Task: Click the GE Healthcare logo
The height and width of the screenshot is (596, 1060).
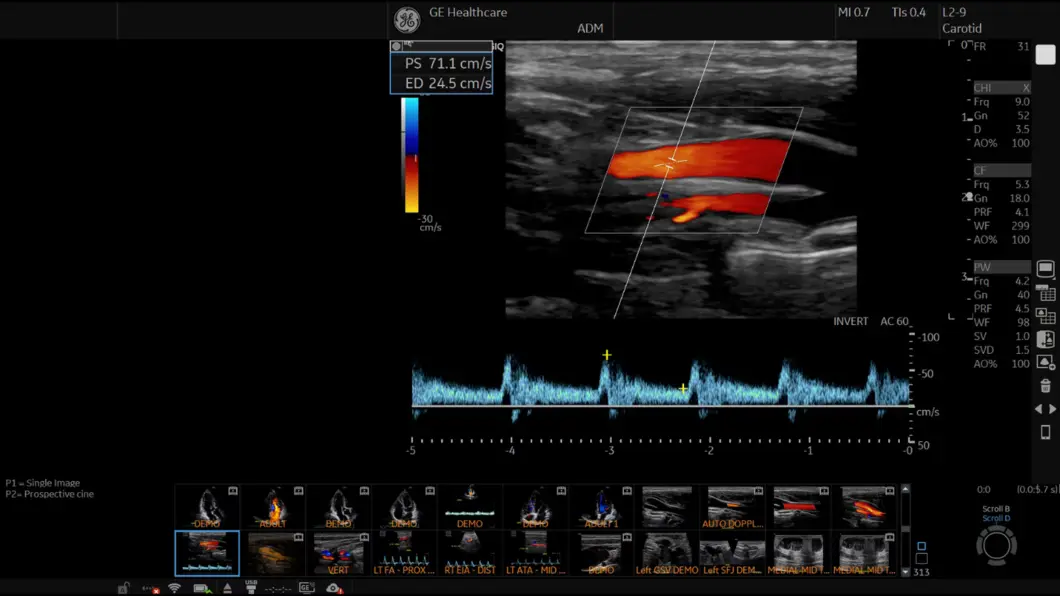Action: click(406, 20)
